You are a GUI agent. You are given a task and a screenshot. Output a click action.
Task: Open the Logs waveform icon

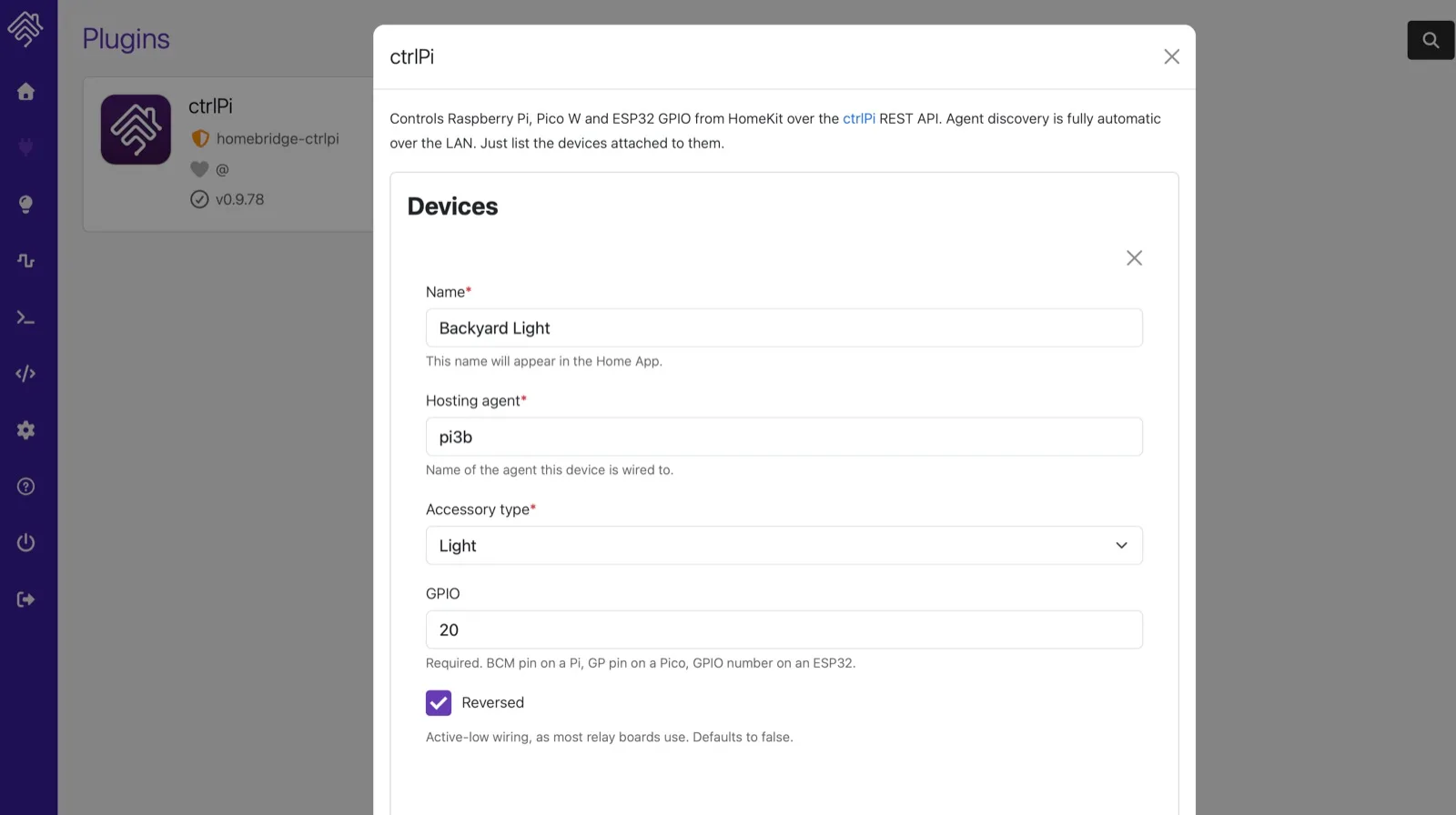click(25, 260)
